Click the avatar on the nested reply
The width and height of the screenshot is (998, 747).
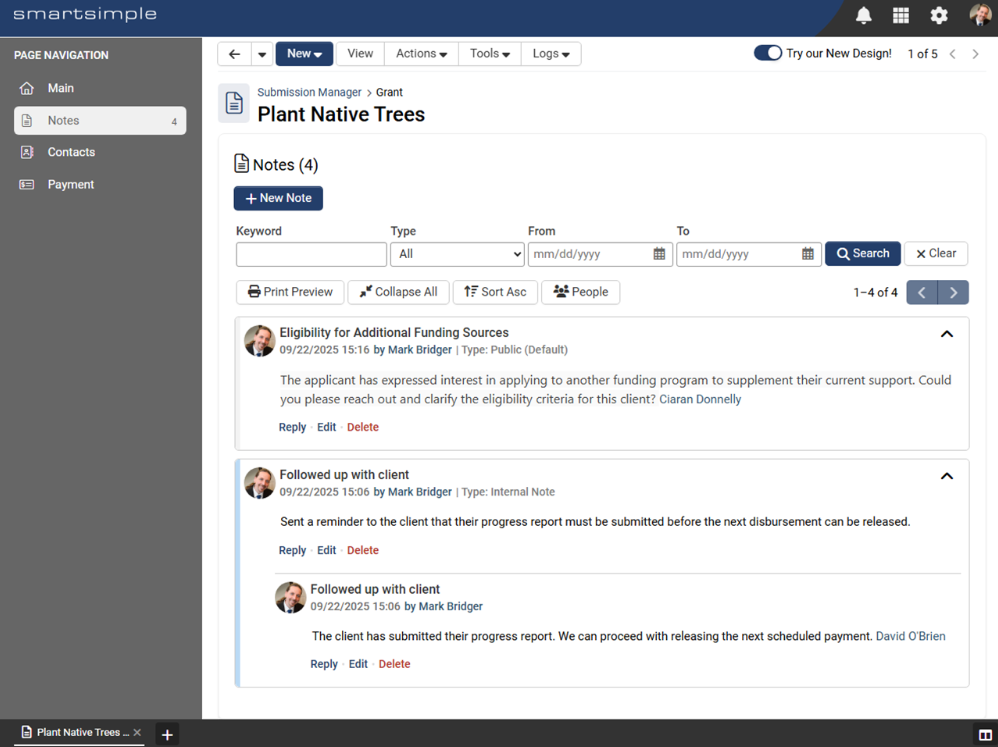click(x=290, y=597)
